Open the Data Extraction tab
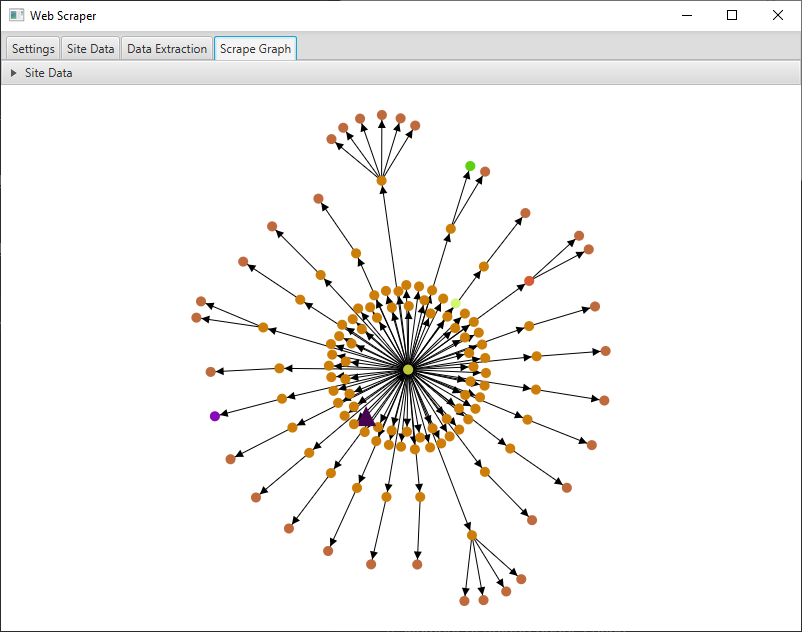Viewport: 802px width, 632px height. pos(167,49)
